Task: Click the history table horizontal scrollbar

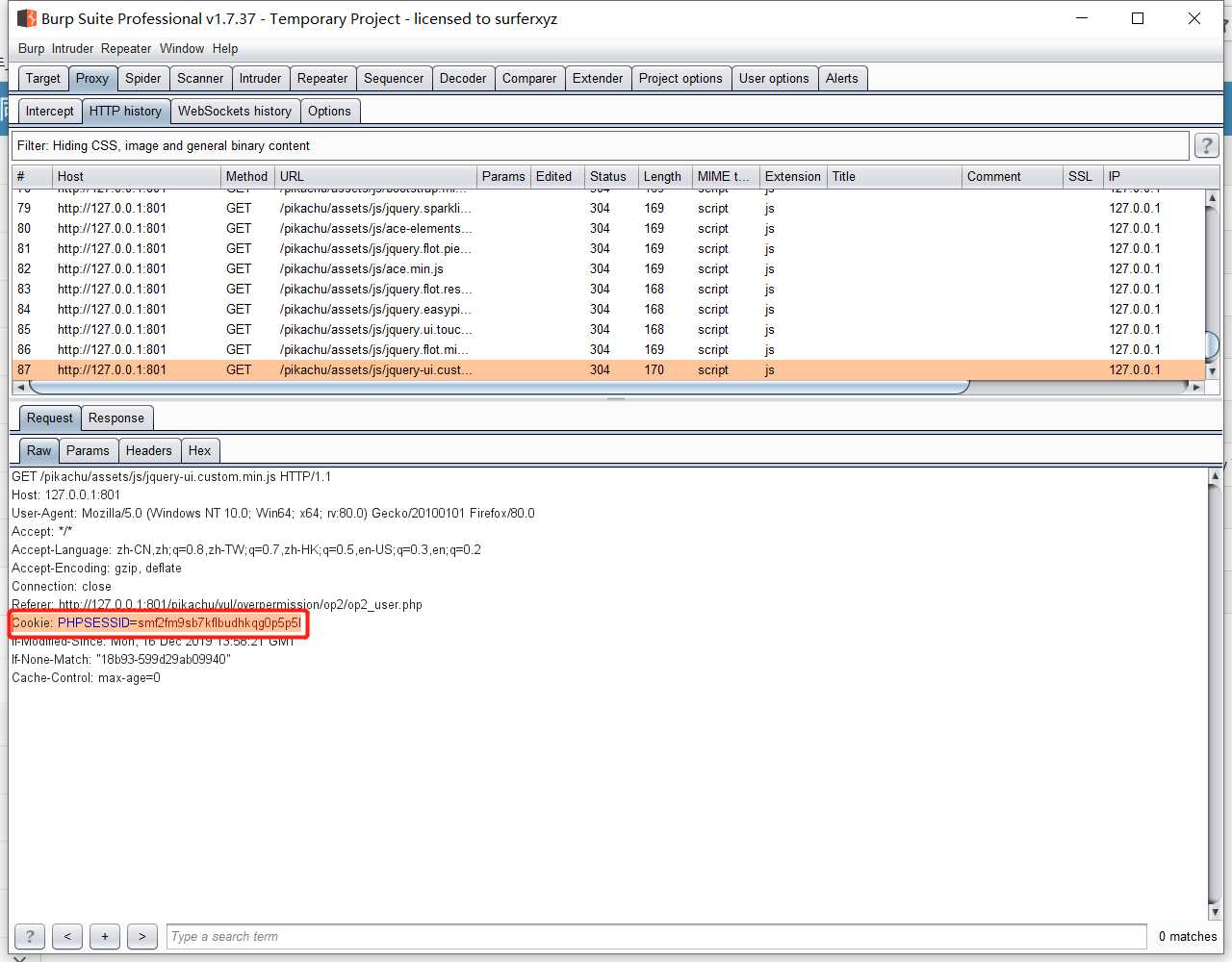Action: point(499,387)
